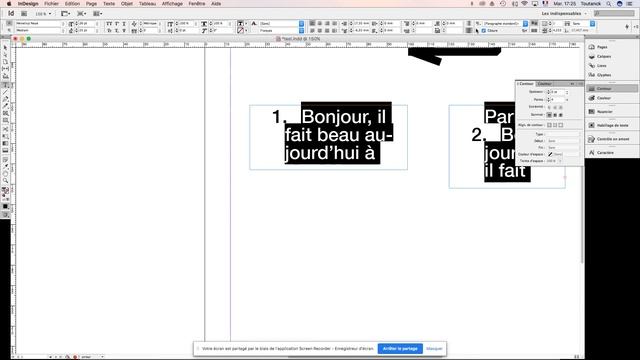The width and height of the screenshot is (640, 360).
Task: Click the Adobe Bridge icon
Action: click(24, 13)
